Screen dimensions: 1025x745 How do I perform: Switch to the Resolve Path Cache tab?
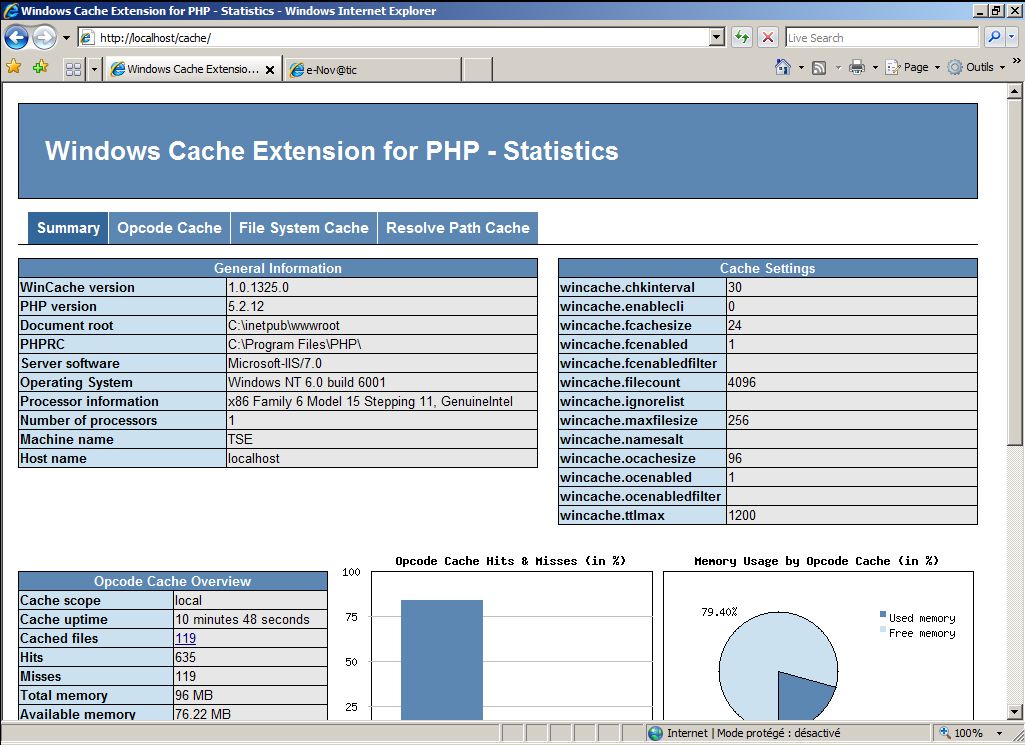click(x=458, y=227)
